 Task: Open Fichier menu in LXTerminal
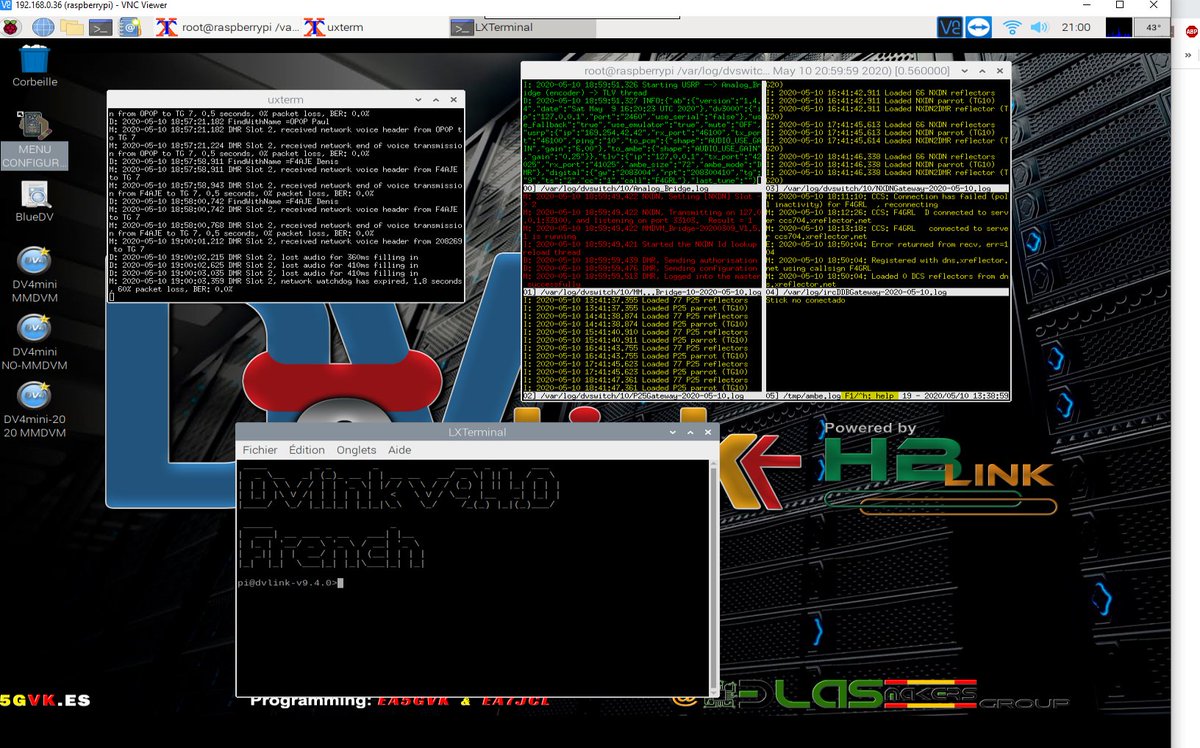point(260,450)
